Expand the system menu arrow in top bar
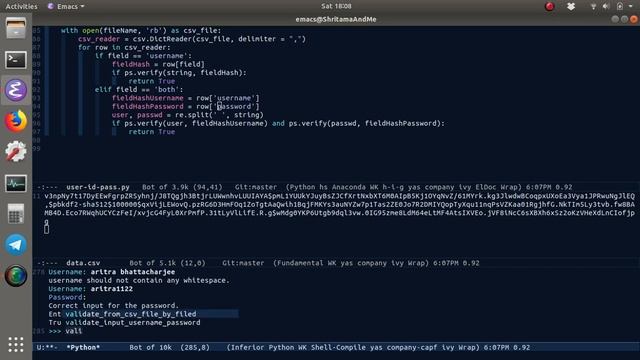The width and height of the screenshot is (640, 360). tap(631, 7)
